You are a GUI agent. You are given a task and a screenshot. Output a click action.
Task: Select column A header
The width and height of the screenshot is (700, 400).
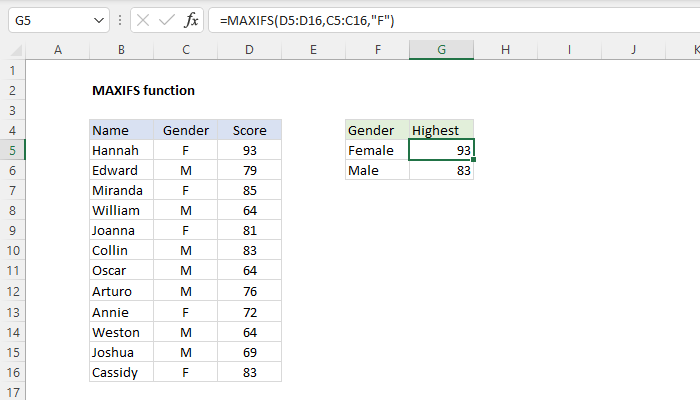click(x=58, y=50)
